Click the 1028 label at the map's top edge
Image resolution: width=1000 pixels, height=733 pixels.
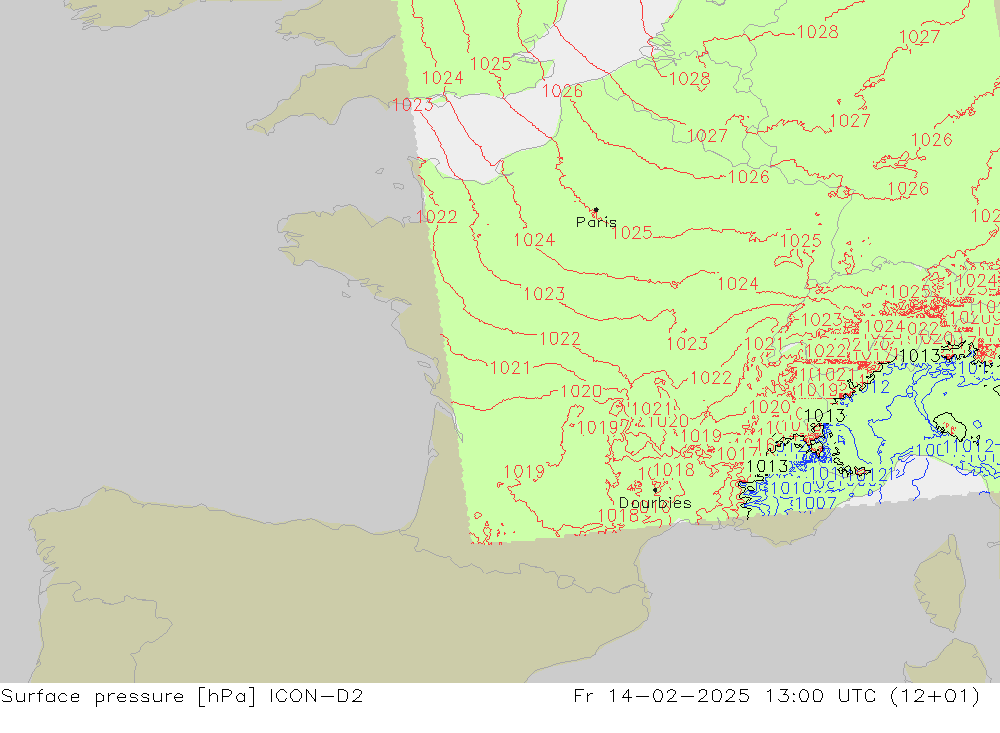[x=818, y=32]
